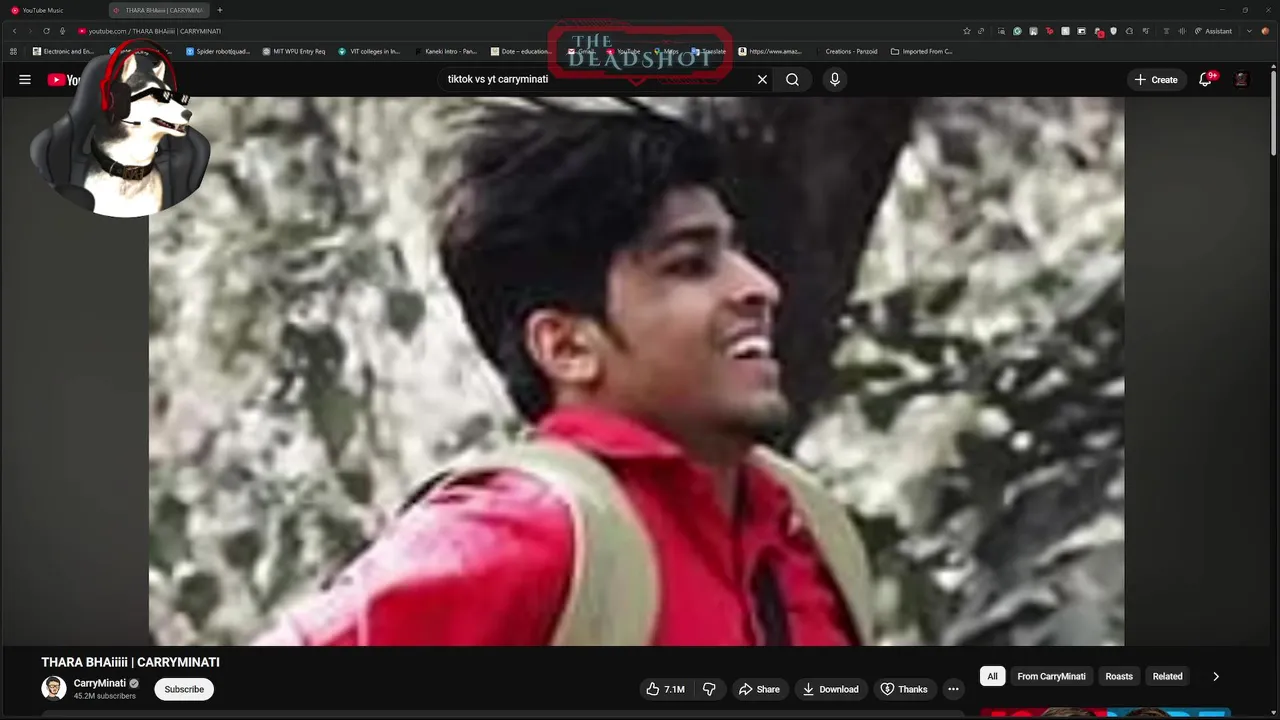Click the copy link icon beside star

[x=981, y=31]
